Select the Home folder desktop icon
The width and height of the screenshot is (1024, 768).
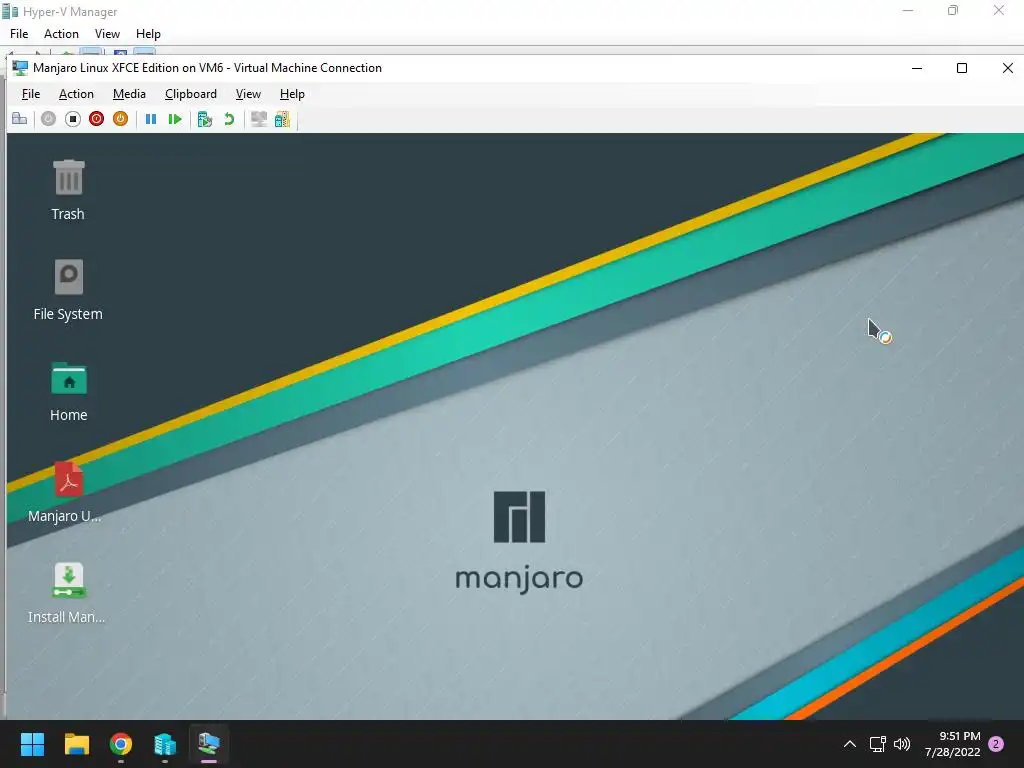click(69, 391)
